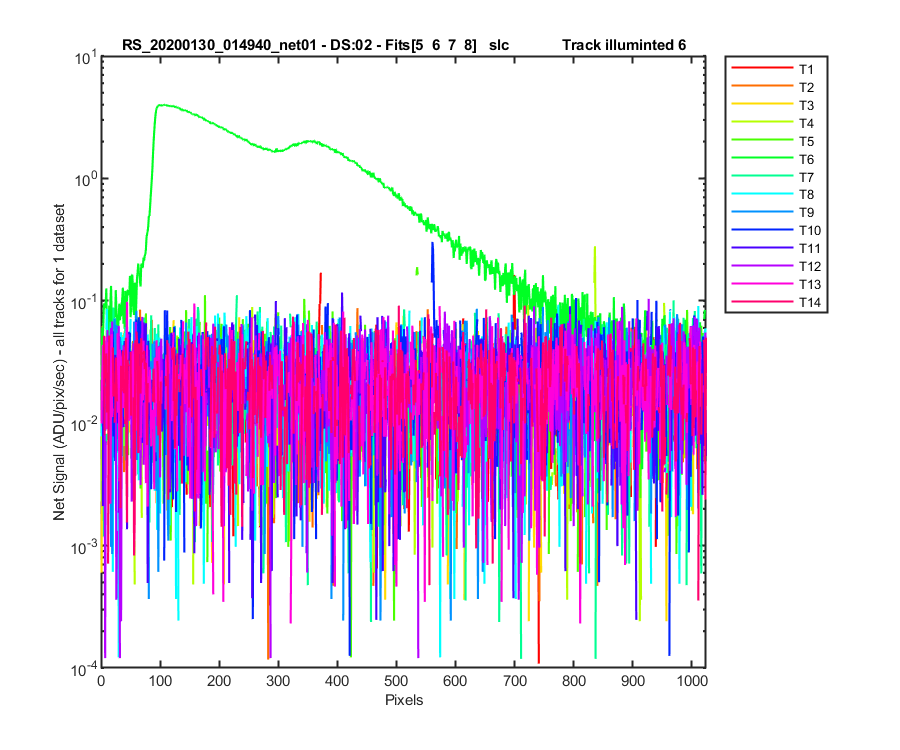This screenshot has height=750, width=900.
Task: Click the T11 legend label
Action: click(x=809, y=248)
